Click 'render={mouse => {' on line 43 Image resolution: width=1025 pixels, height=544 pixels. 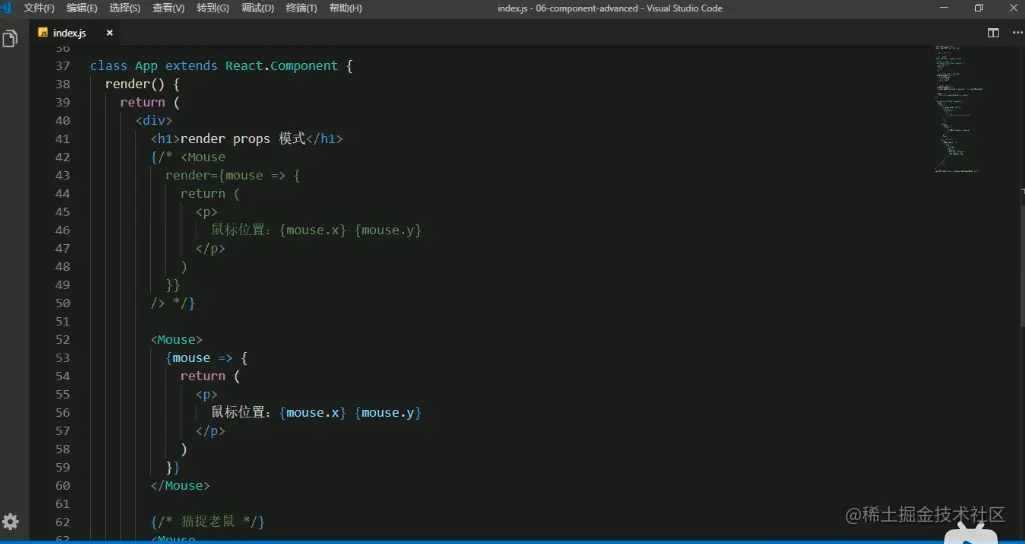pyautogui.click(x=233, y=175)
